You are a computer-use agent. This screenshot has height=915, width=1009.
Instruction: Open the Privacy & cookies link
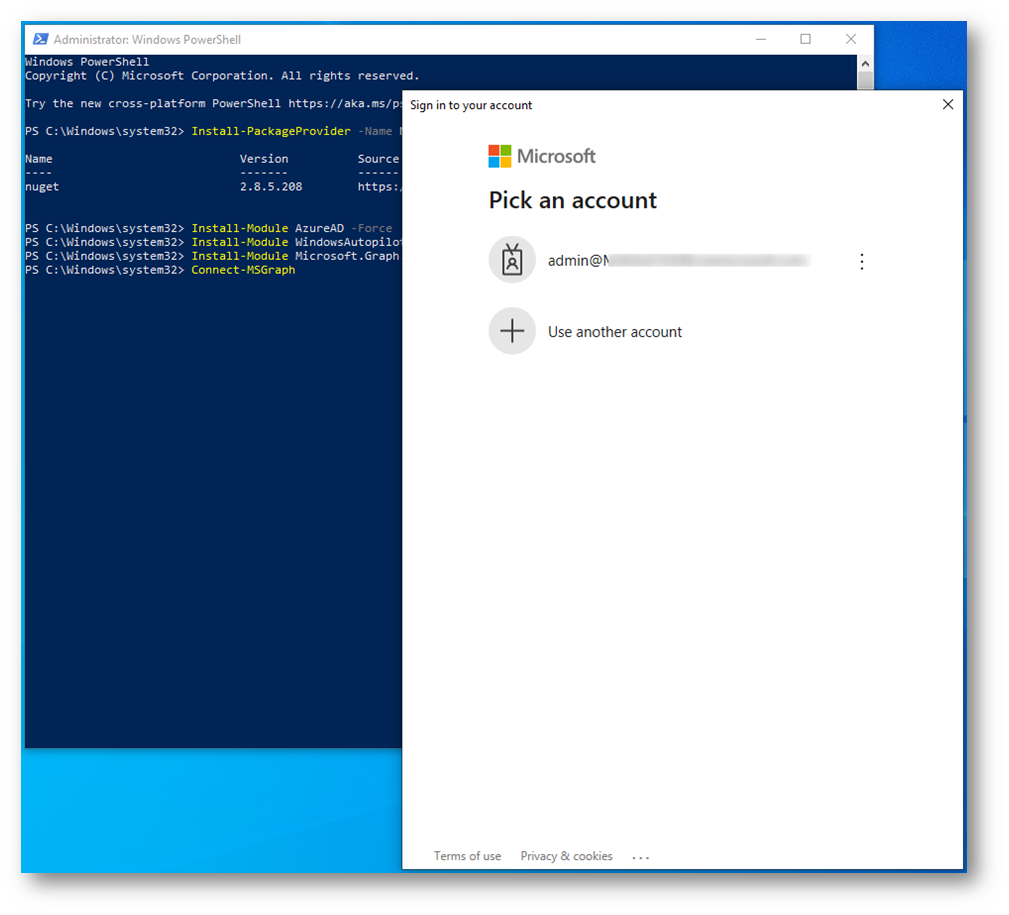(x=566, y=856)
